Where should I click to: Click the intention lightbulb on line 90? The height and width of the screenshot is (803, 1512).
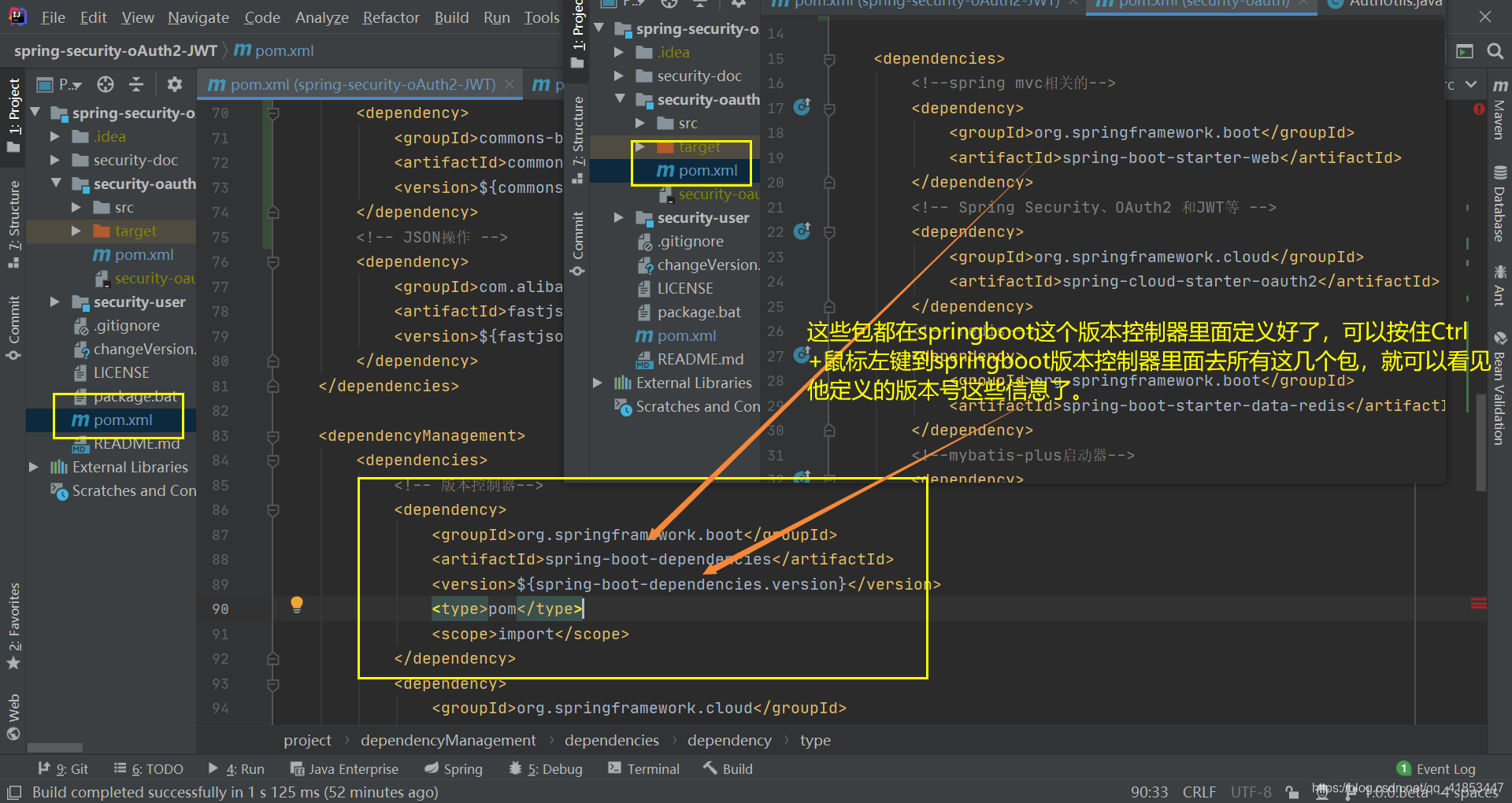point(296,605)
